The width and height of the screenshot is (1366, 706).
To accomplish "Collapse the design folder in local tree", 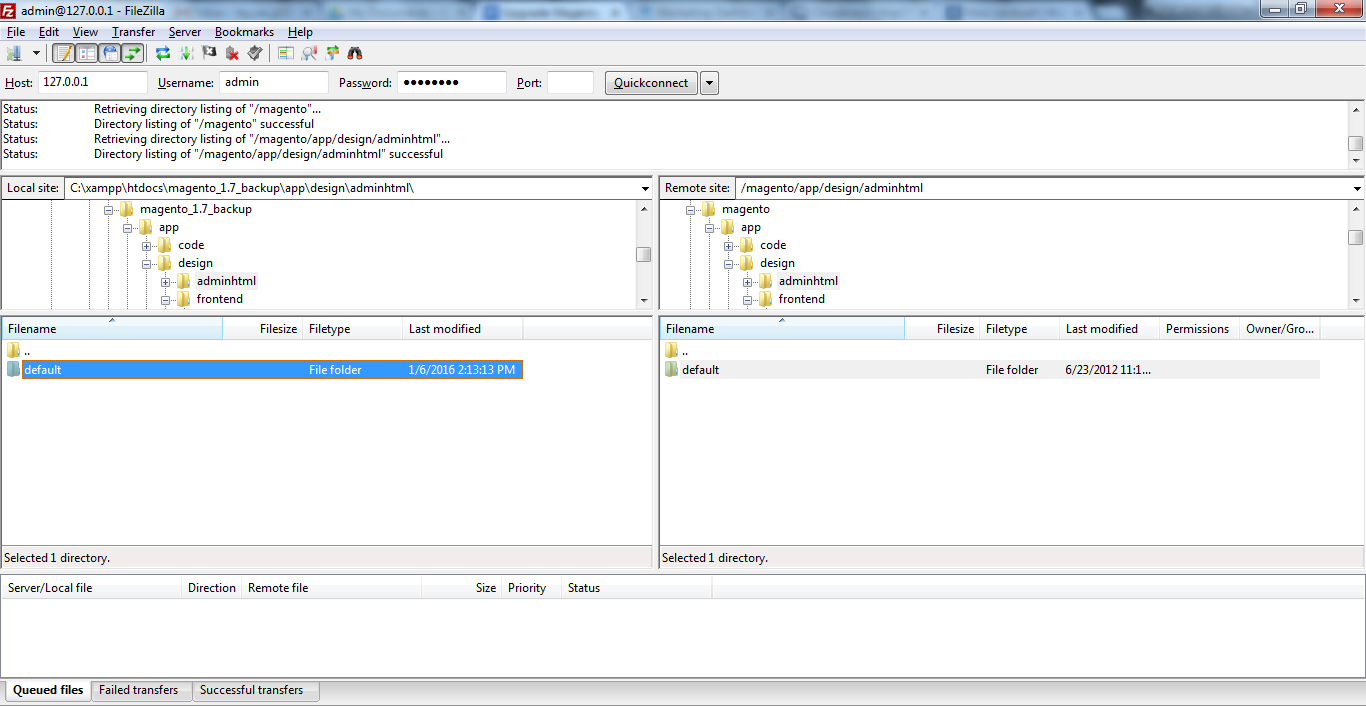I will [147, 264].
